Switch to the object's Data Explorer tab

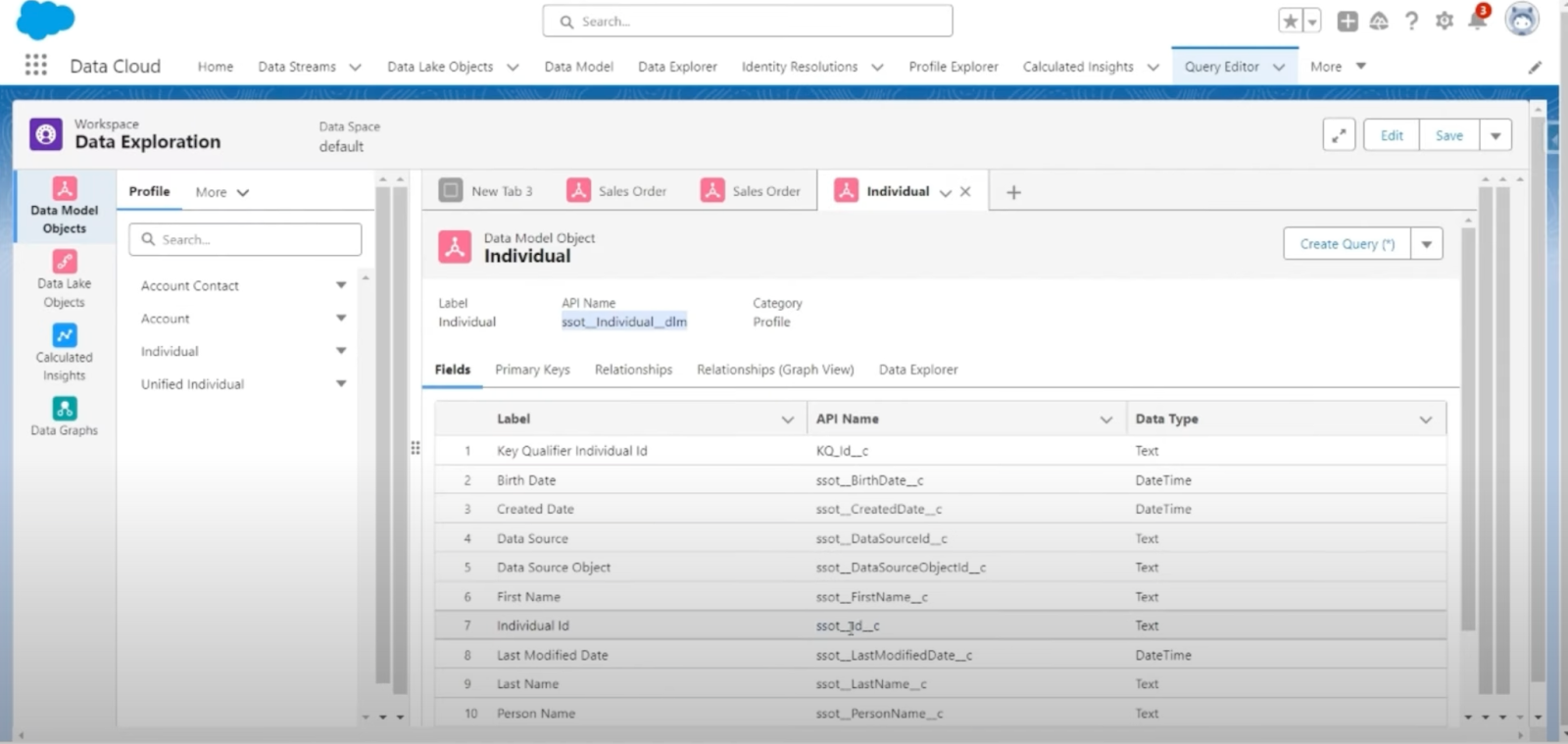point(918,370)
